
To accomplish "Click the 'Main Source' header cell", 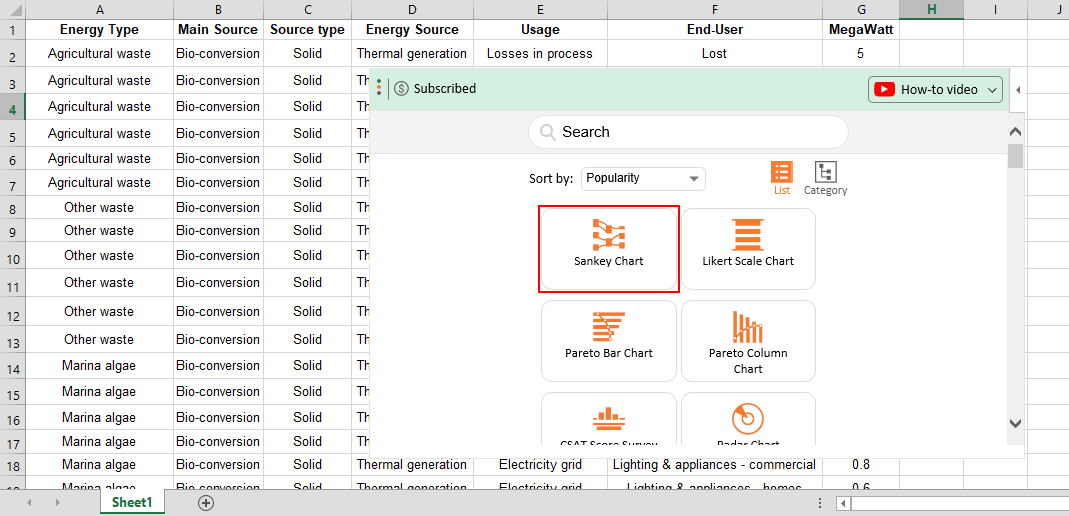I will coord(218,29).
